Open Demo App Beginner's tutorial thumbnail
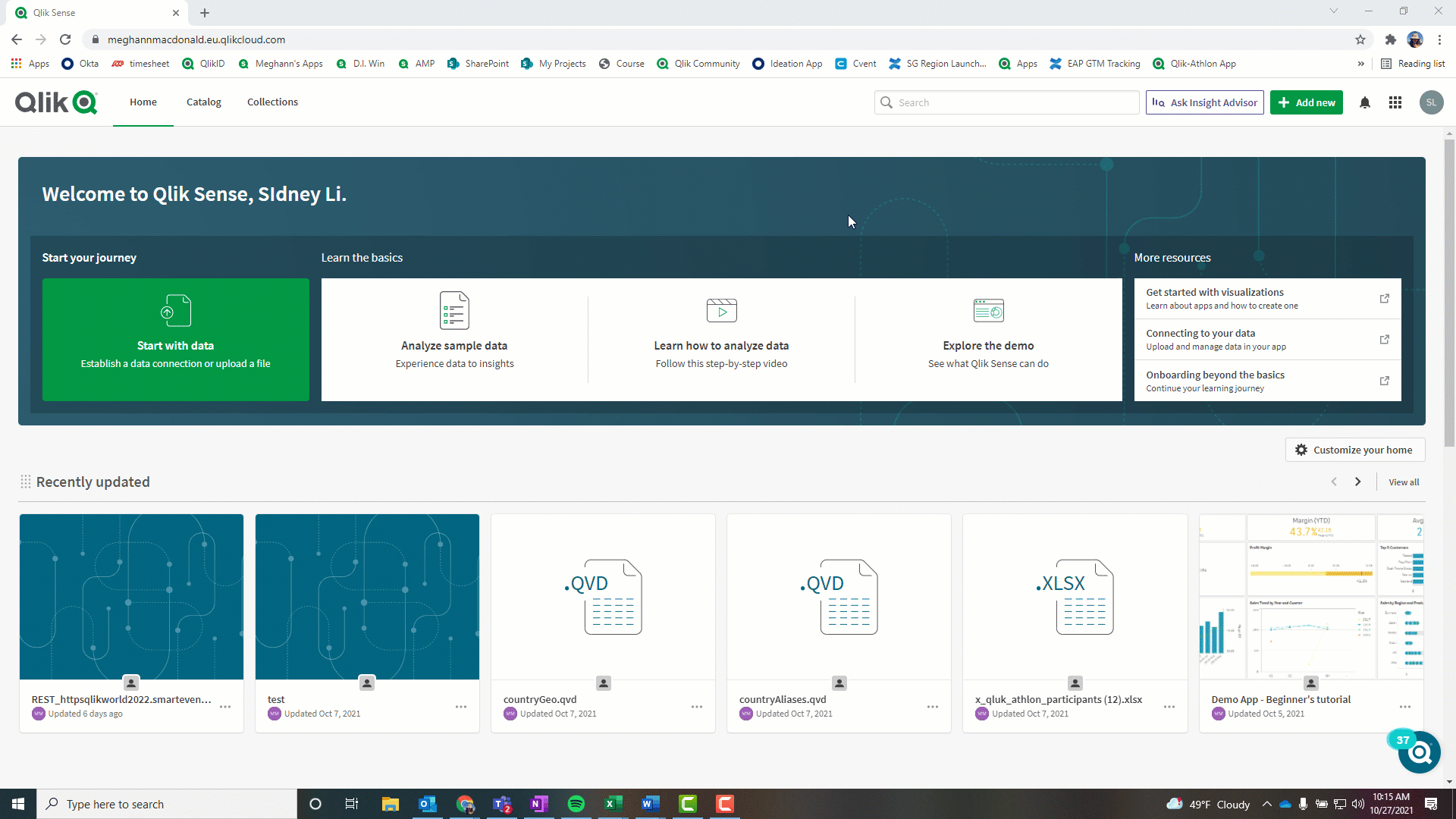Image resolution: width=1456 pixels, height=819 pixels. pyautogui.click(x=1310, y=597)
